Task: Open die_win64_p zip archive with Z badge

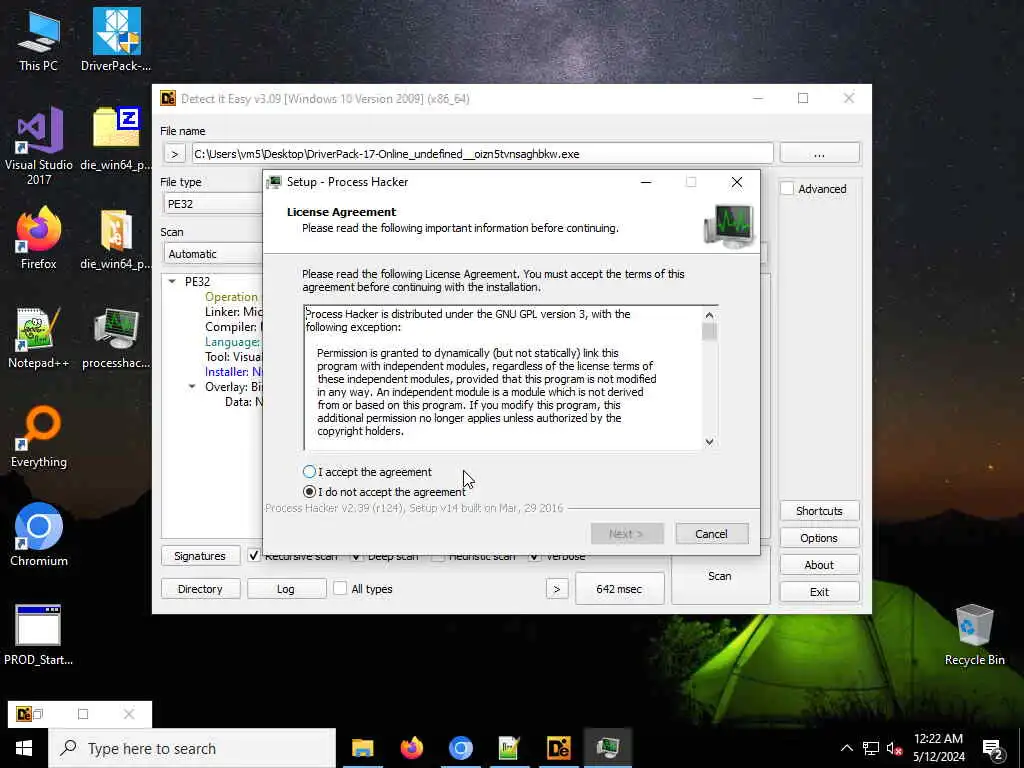Action: [x=116, y=139]
